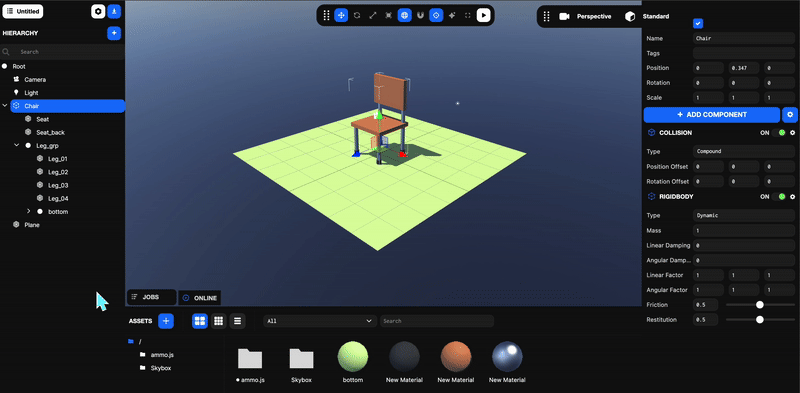Click the Restitution slider handle
The height and width of the screenshot is (393, 800).
click(760, 320)
